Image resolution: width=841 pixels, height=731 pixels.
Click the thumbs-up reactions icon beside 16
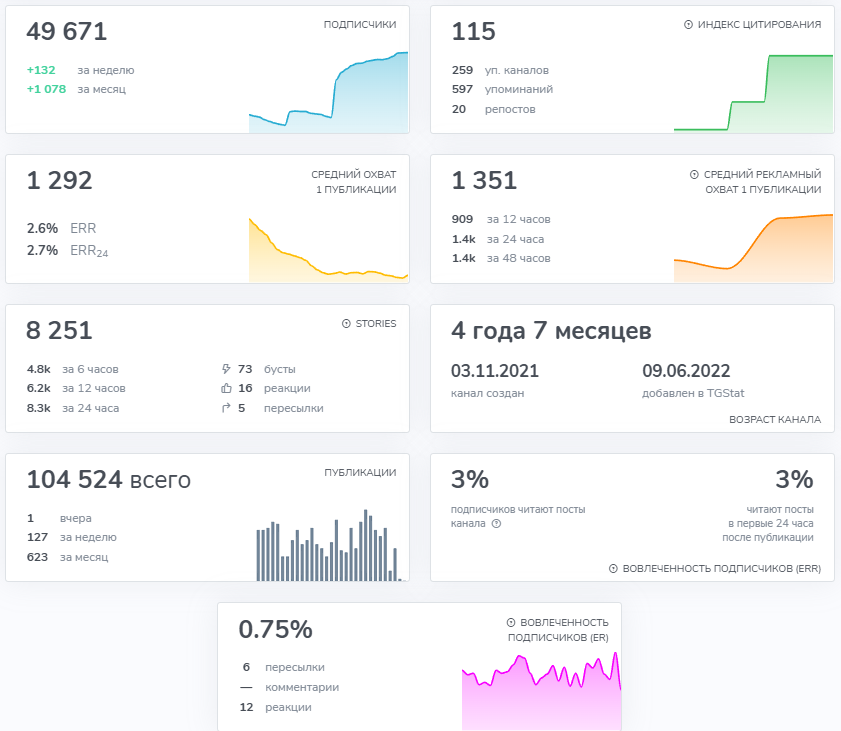pyautogui.click(x=226, y=388)
